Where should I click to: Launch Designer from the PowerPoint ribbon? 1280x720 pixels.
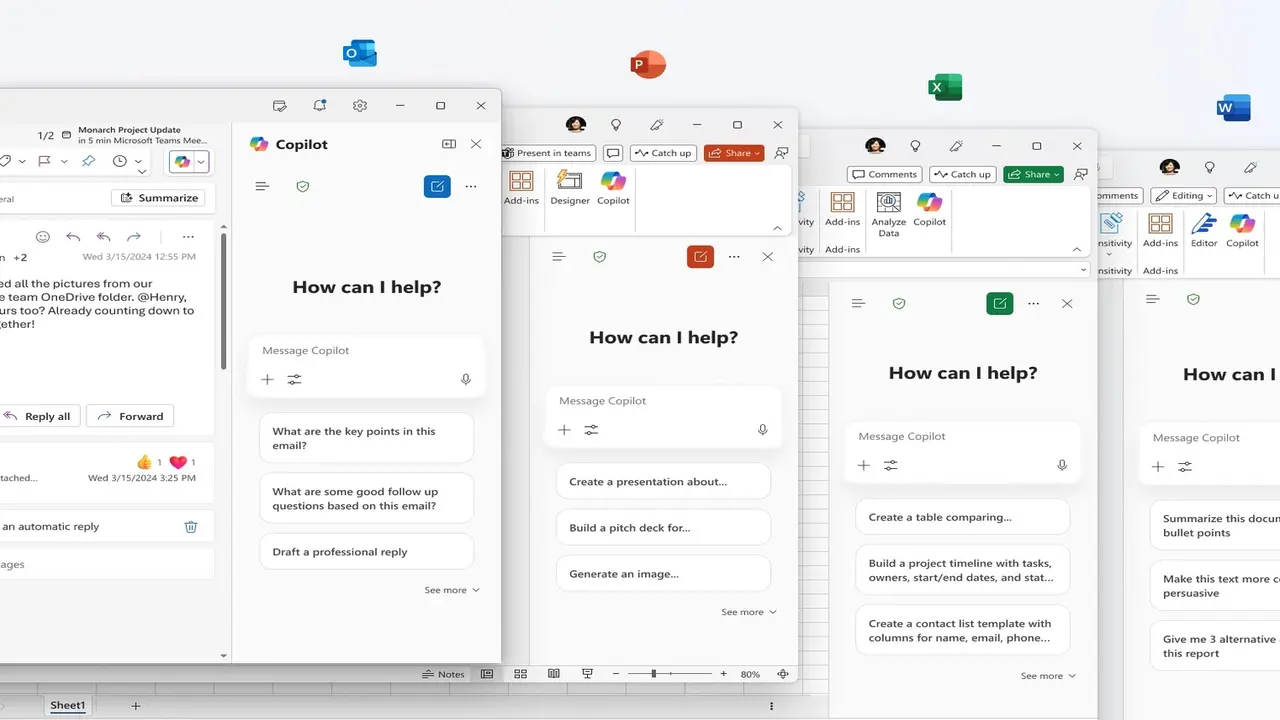pos(569,187)
